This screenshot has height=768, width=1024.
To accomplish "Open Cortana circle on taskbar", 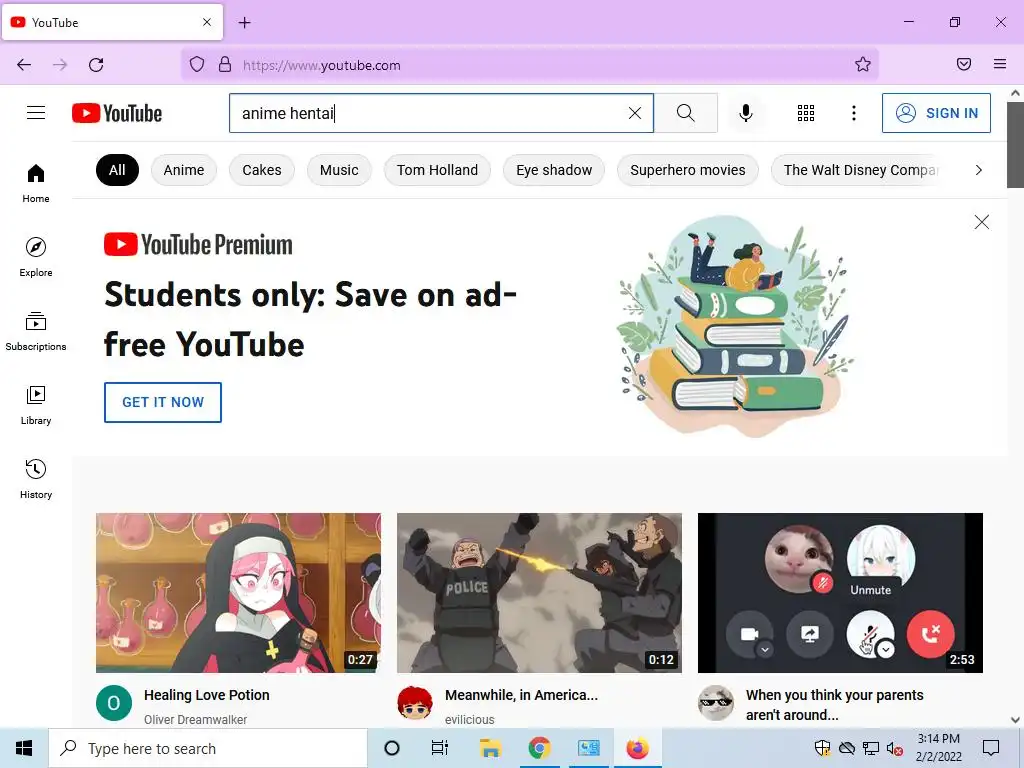I will tap(392, 748).
